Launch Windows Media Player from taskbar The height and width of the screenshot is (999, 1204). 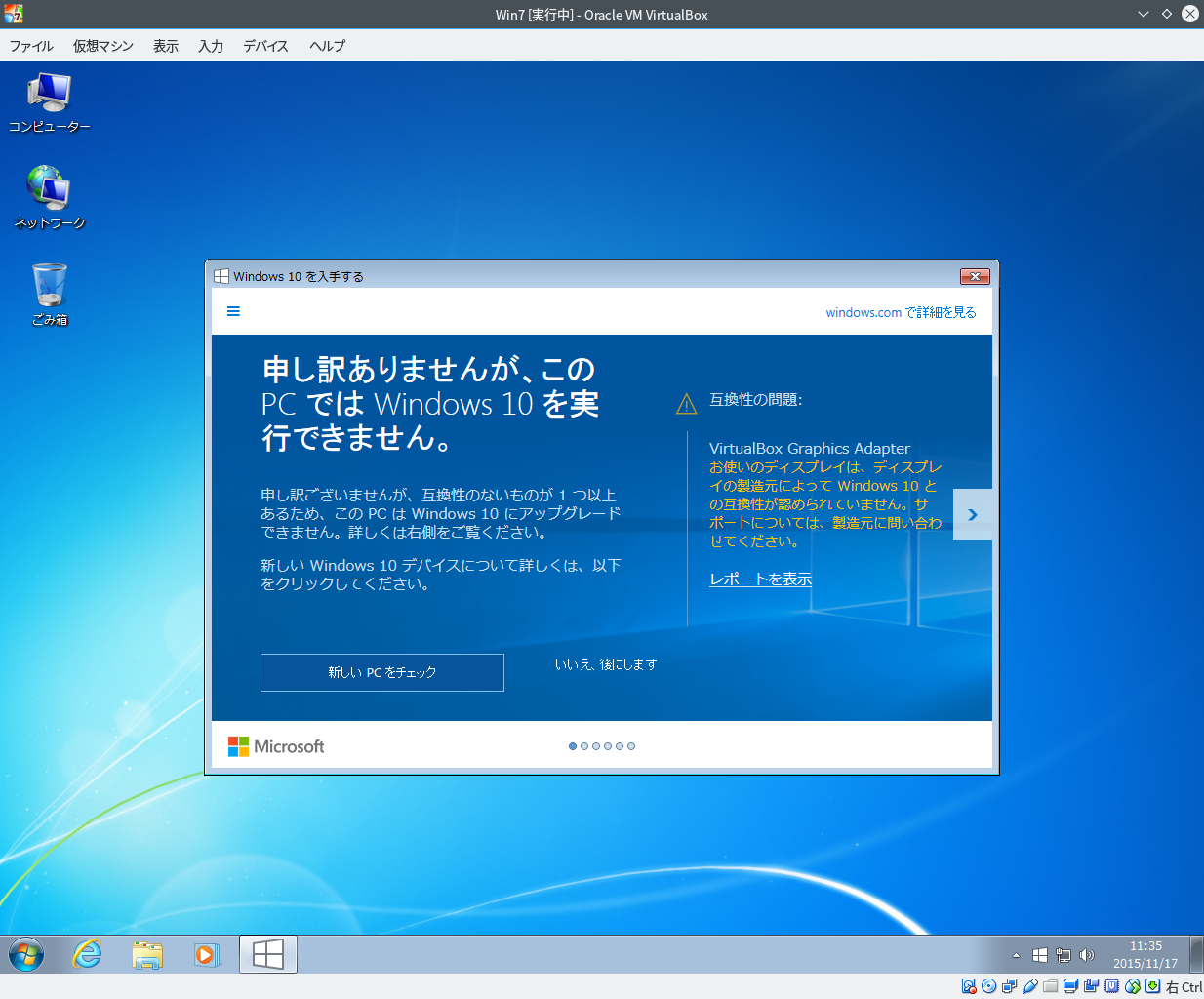click(206, 954)
